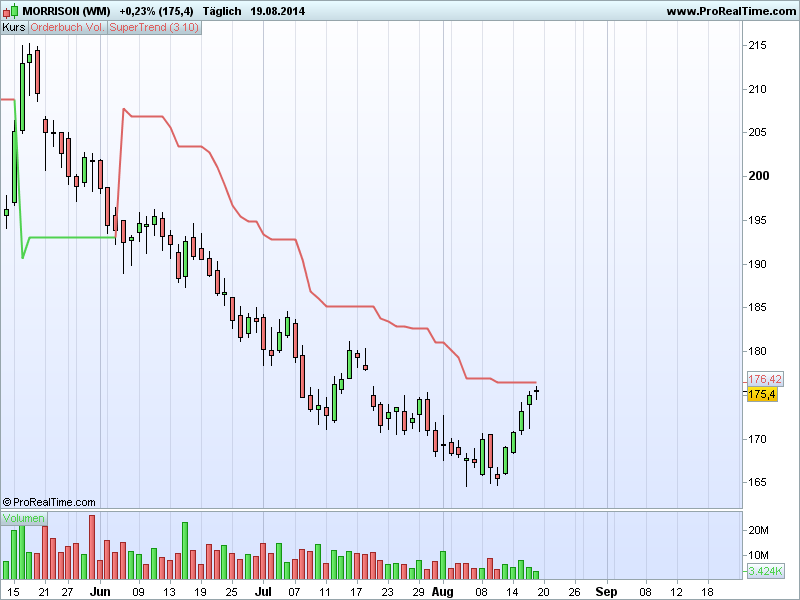Click the green 3.424K volume value tag
The image size is (800, 600).
coord(765,570)
